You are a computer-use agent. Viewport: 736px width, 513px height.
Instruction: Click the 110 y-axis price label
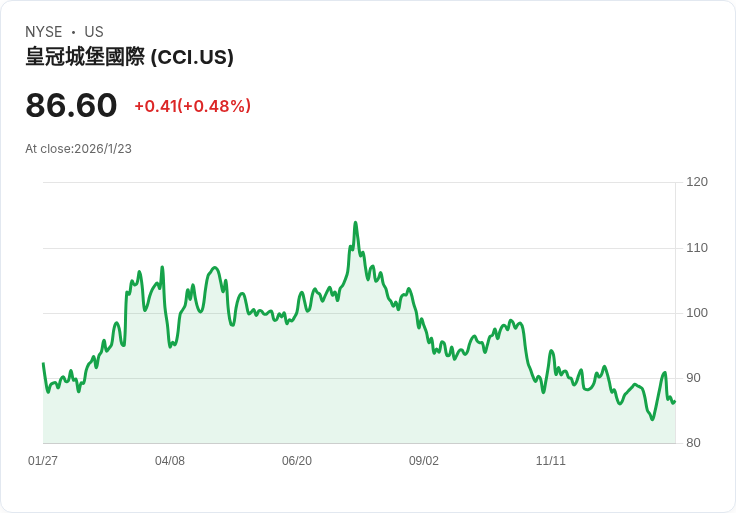tap(697, 248)
